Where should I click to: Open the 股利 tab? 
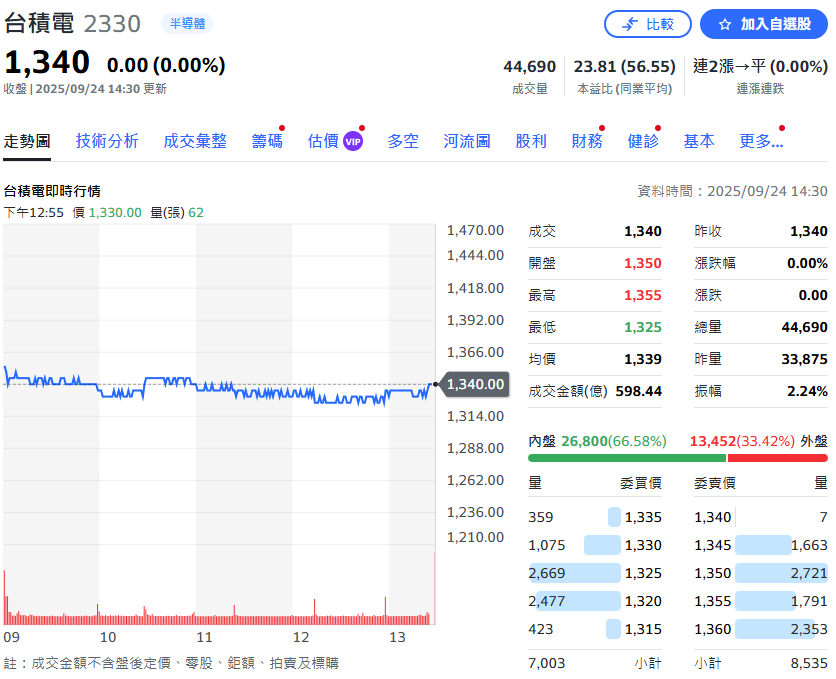pyautogui.click(x=530, y=141)
